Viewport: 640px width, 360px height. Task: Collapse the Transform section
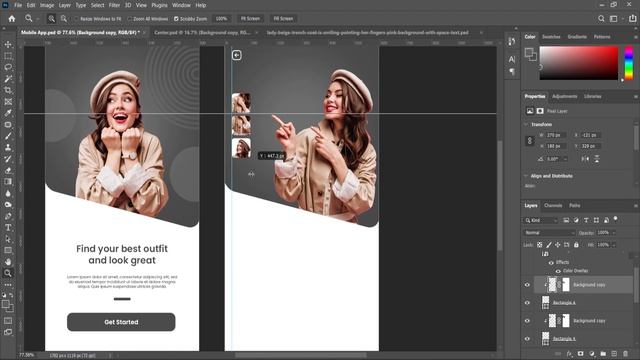coord(526,124)
